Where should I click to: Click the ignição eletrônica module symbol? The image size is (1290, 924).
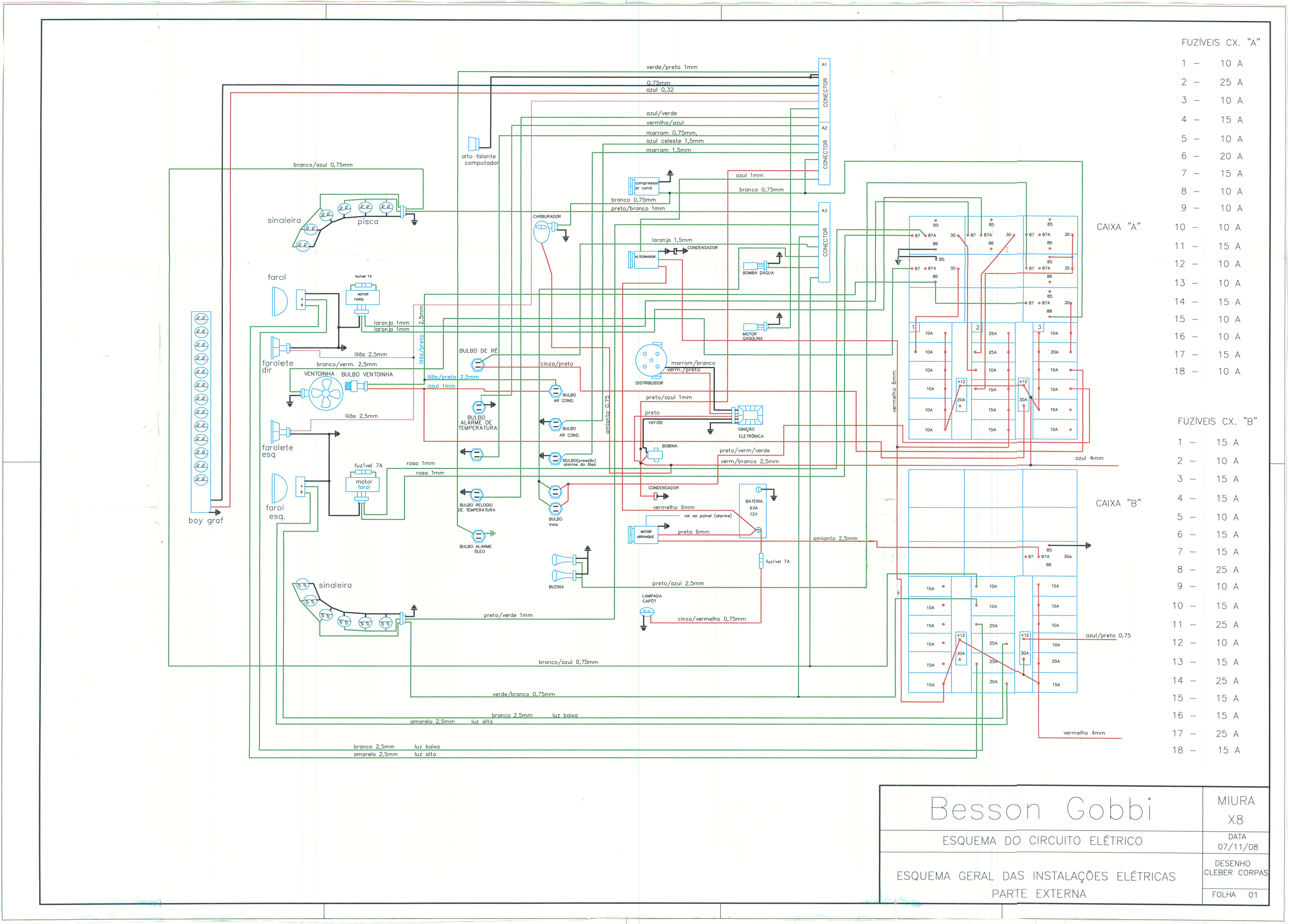750,415
